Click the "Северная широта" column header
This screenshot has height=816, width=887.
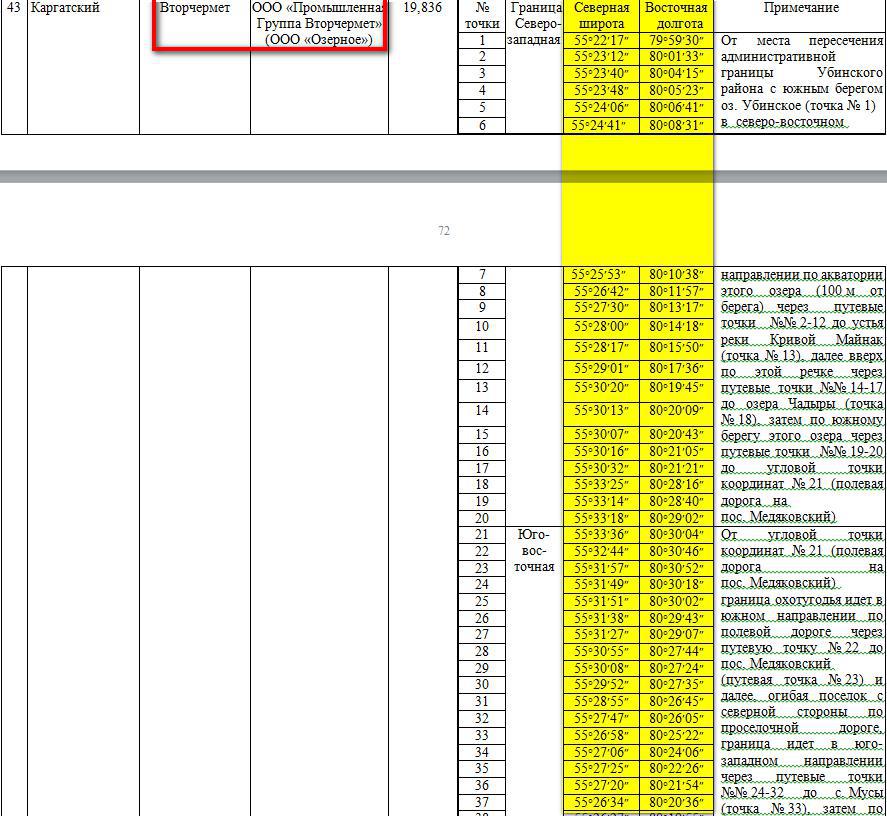tap(600, 15)
